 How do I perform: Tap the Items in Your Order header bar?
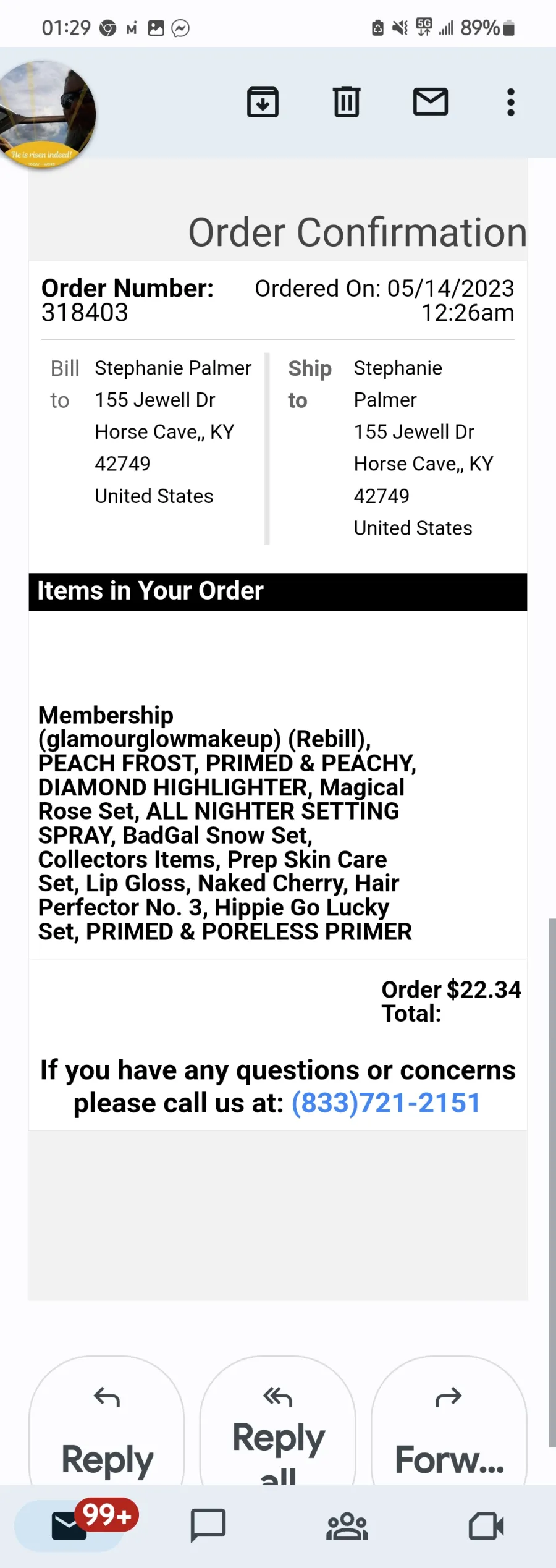click(278, 591)
